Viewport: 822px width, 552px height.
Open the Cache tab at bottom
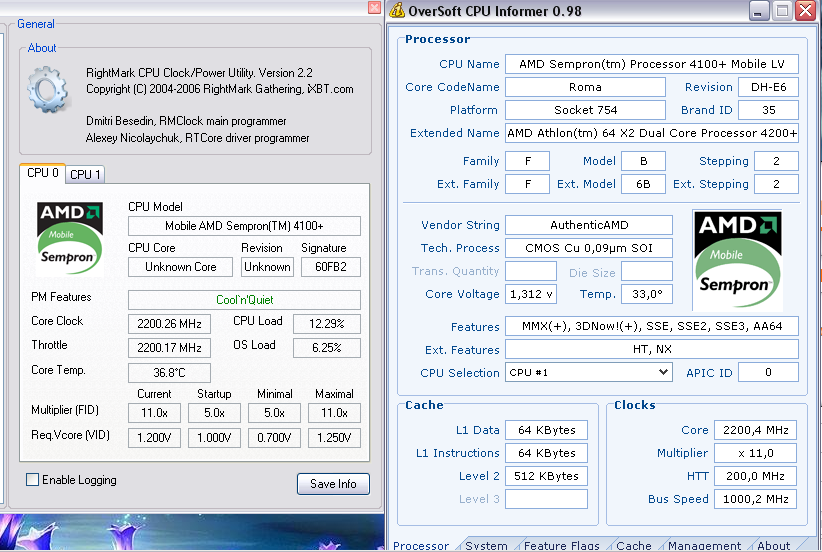[634, 545]
